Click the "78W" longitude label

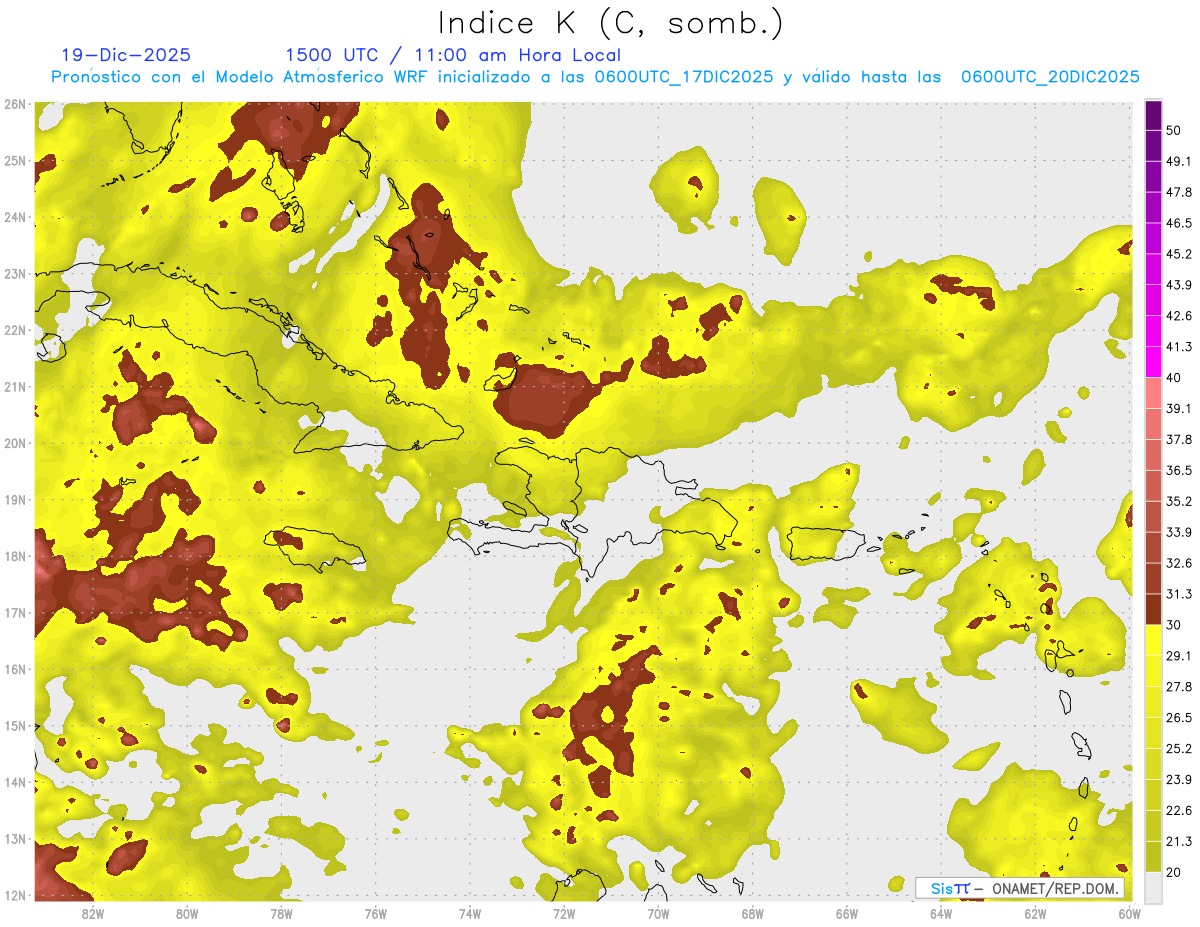[281, 913]
